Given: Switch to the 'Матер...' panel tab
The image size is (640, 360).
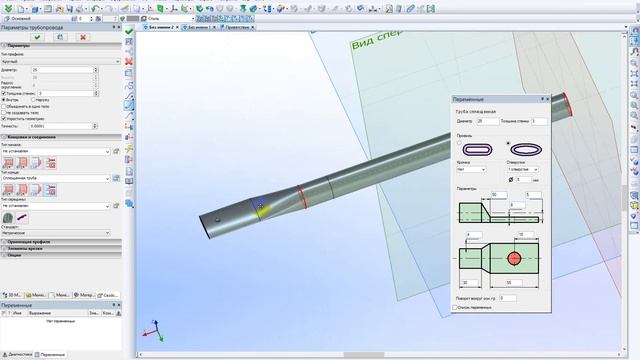Looking at the screenshot, I should click(x=83, y=295).
